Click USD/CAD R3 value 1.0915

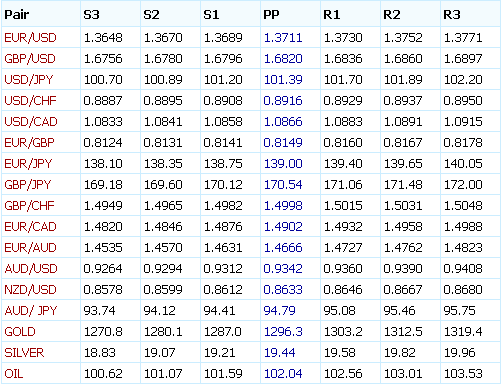click(x=463, y=122)
